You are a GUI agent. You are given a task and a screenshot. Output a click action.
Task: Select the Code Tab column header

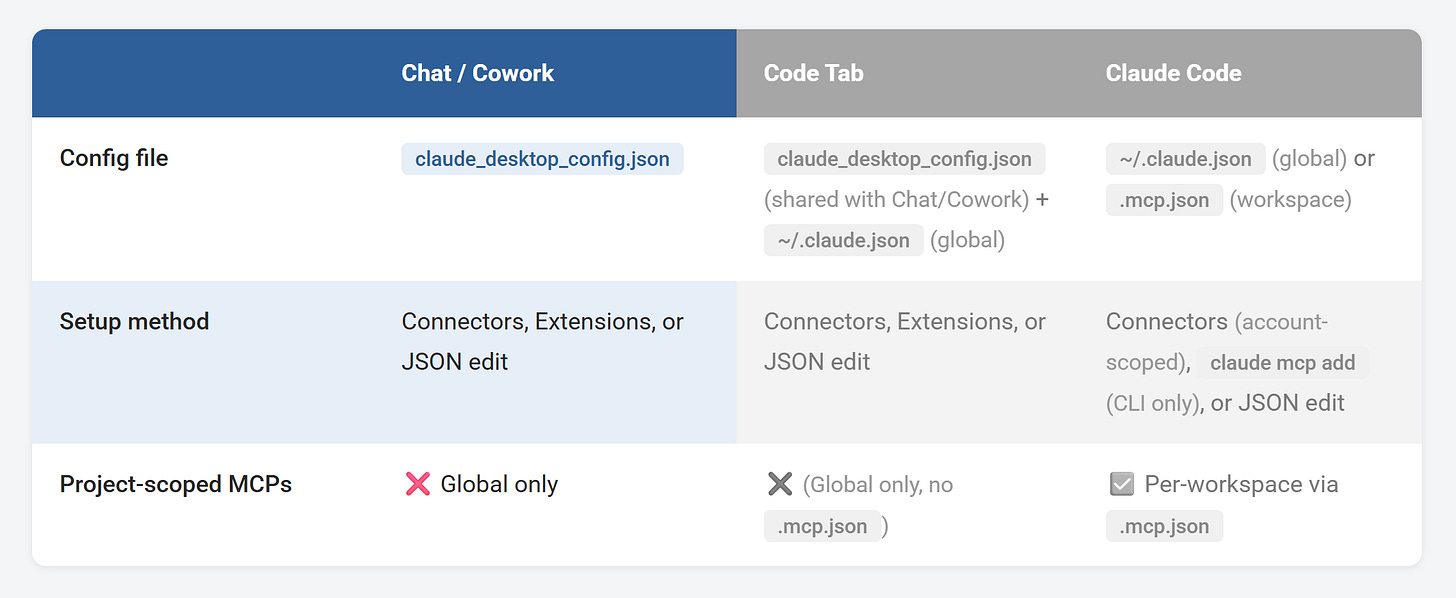point(813,73)
